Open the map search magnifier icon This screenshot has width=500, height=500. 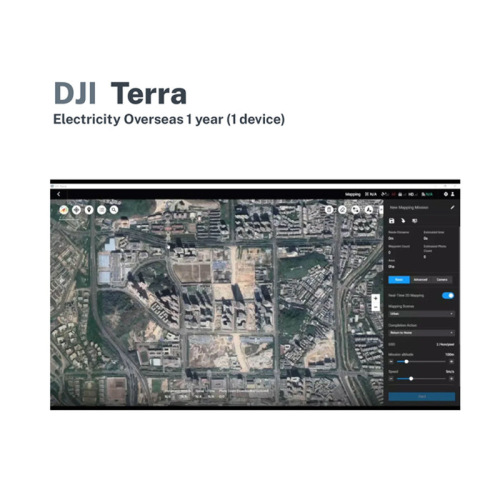click(x=114, y=210)
